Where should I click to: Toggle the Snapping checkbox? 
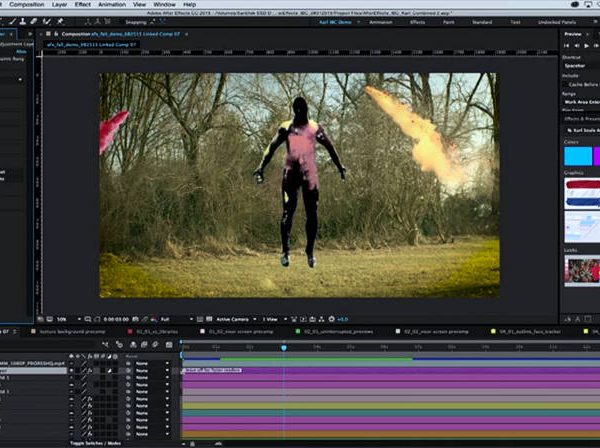click(123, 22)
